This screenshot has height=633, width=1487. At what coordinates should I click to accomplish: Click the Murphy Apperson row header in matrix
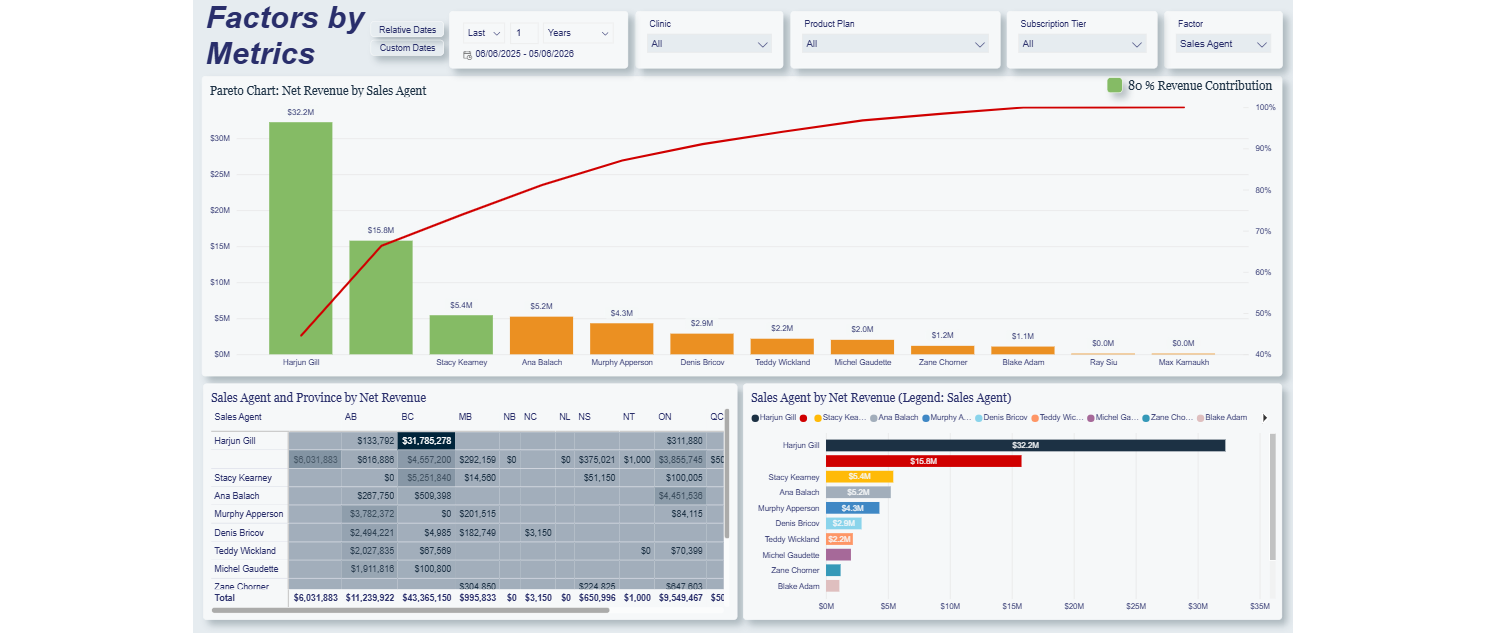[249, 514]
